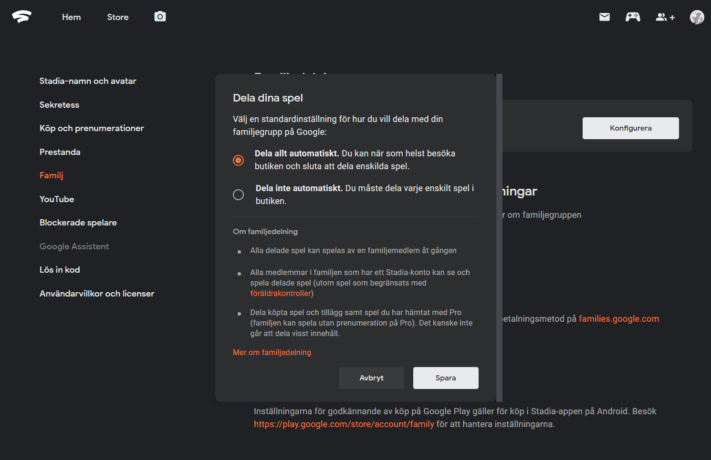Open 'Blockerade spelare' settings
The height and width of the screenshot is (460, 711).
(x=78, y=223)
